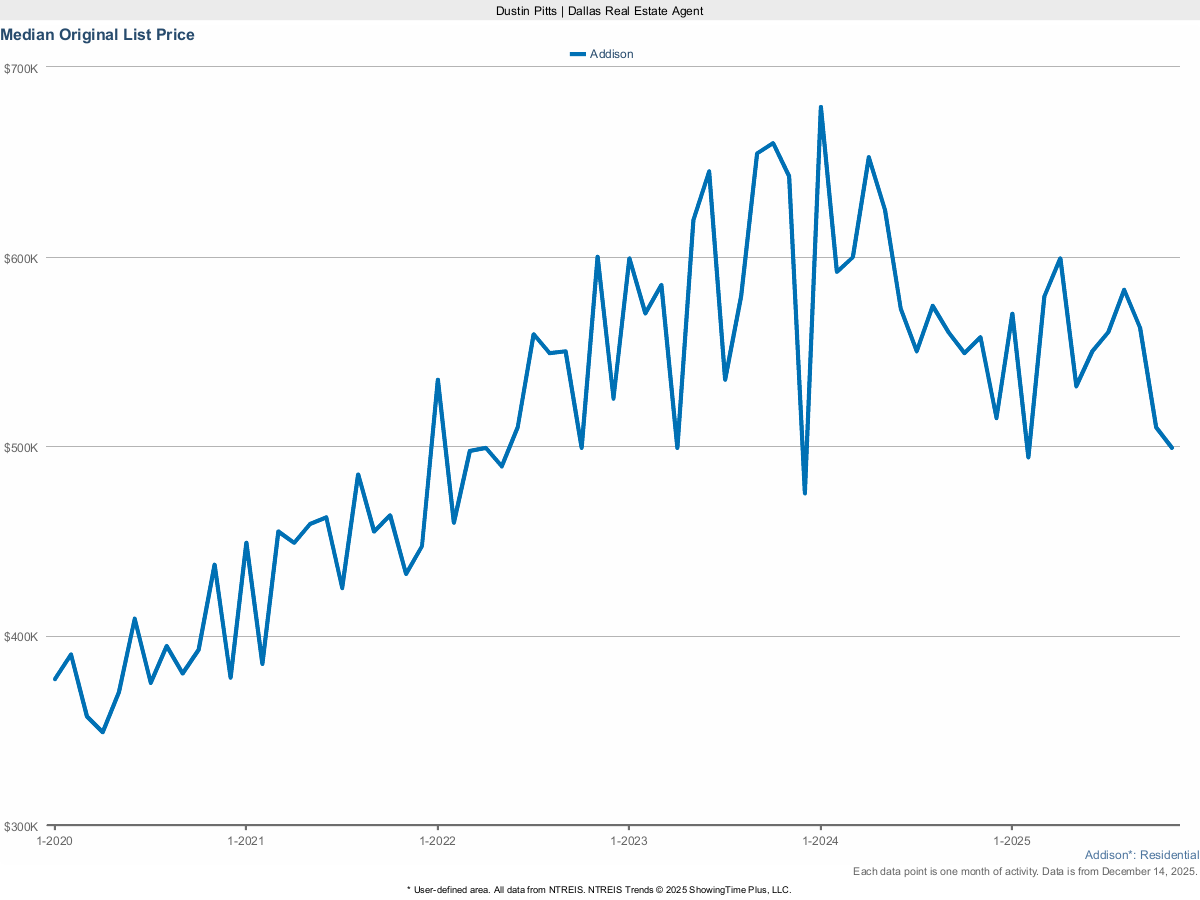Viewport: 1200px width, 900px height.
Task: Click the $600K y-axis label
Action: [20, 258]
